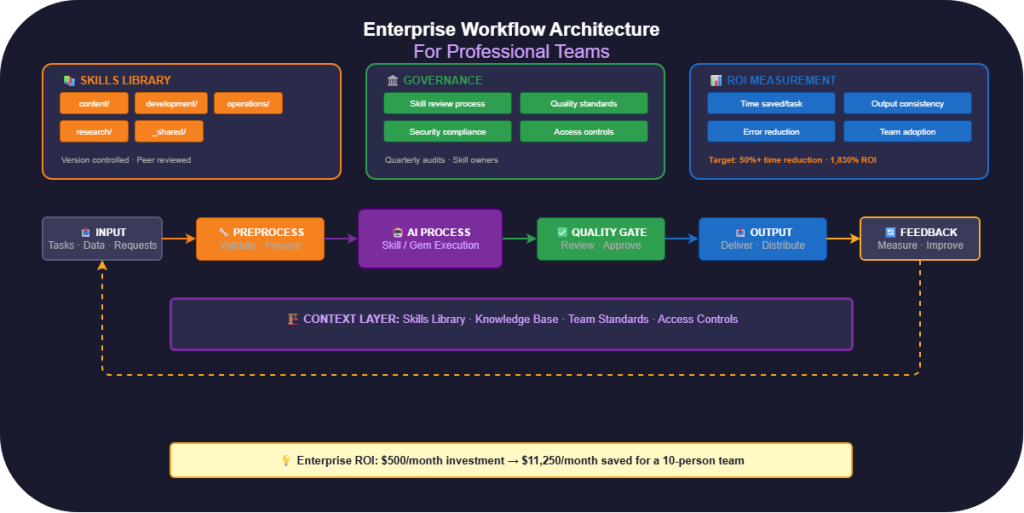
Task: Click 'Tasks · Data · Requests' text
Action: pos(103,245)
